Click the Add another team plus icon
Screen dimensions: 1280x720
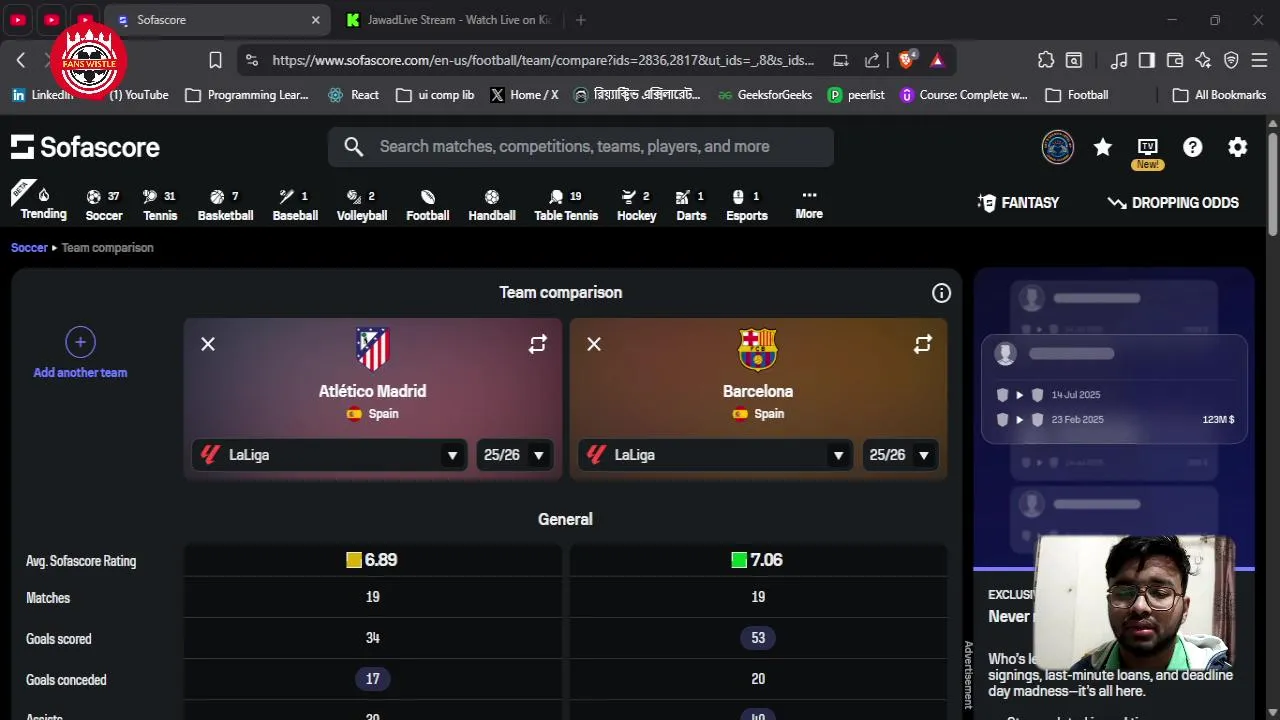tap(80, 342)
